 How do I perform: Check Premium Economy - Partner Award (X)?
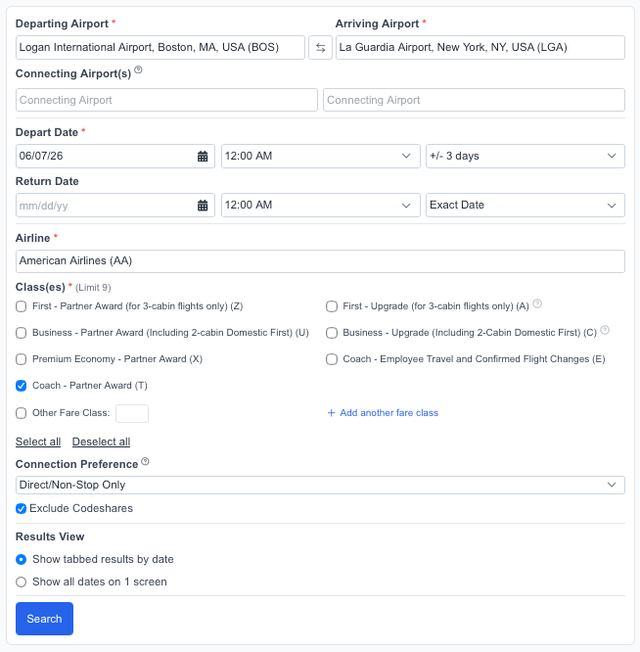pos(21,359)
